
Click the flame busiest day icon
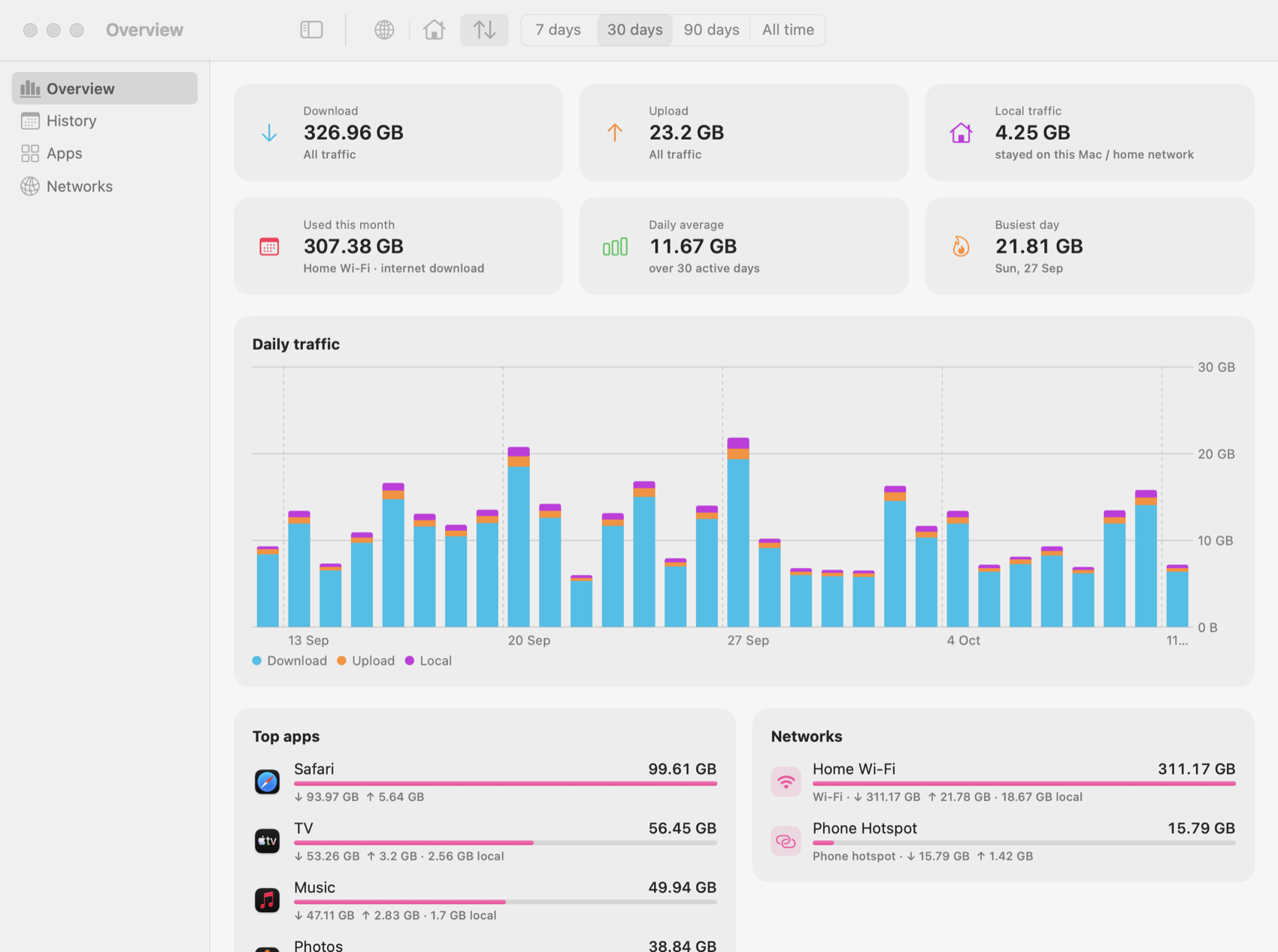point(961,246)
